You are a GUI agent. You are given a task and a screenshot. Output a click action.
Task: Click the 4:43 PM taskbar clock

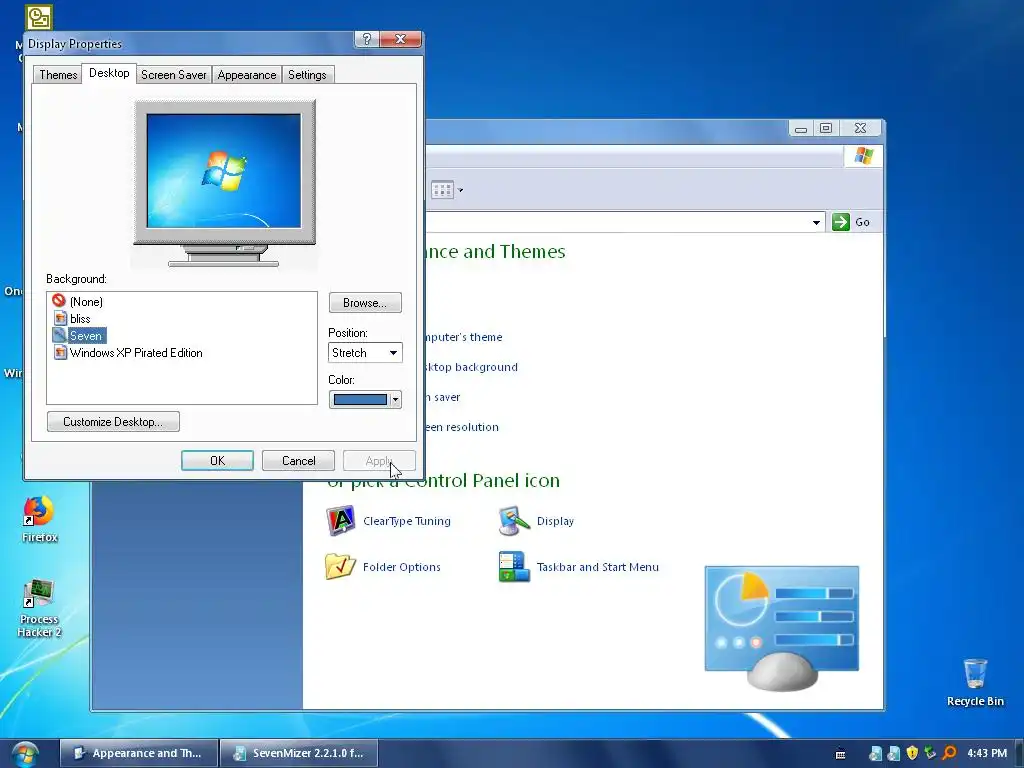tap(987, 753)
